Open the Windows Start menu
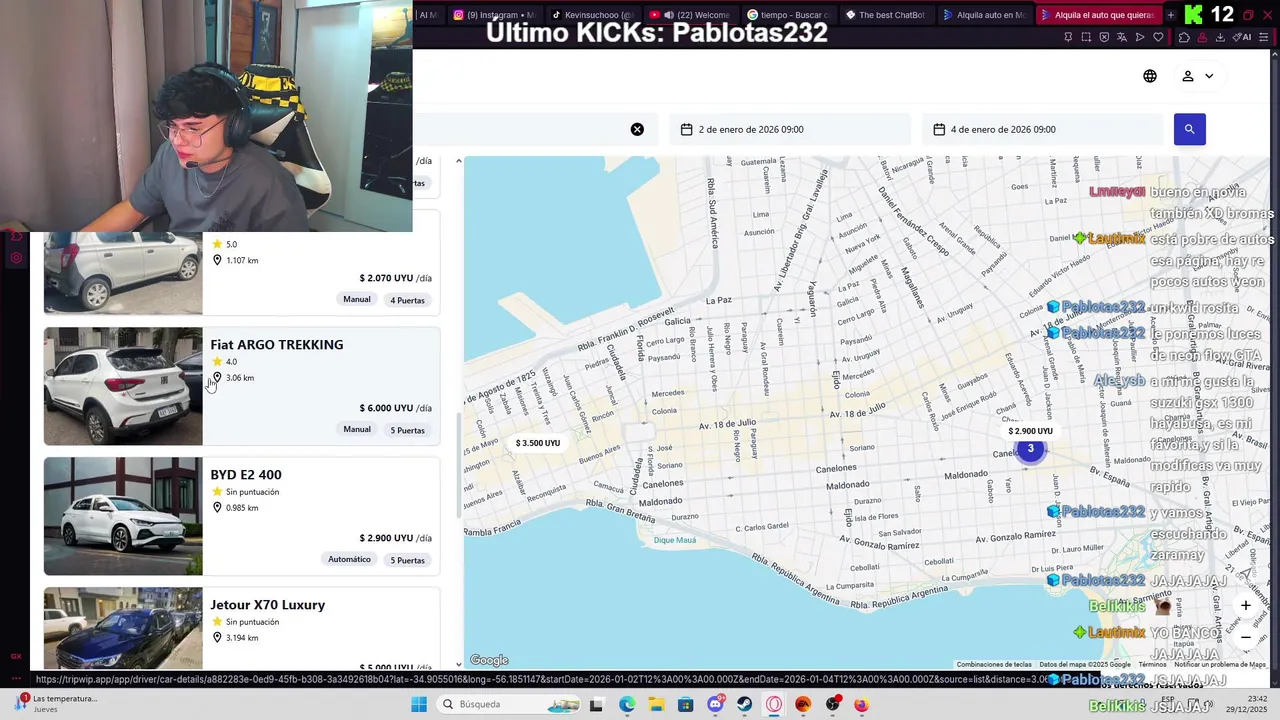Screen dimensions: 1280x720 tap(419, 704)
